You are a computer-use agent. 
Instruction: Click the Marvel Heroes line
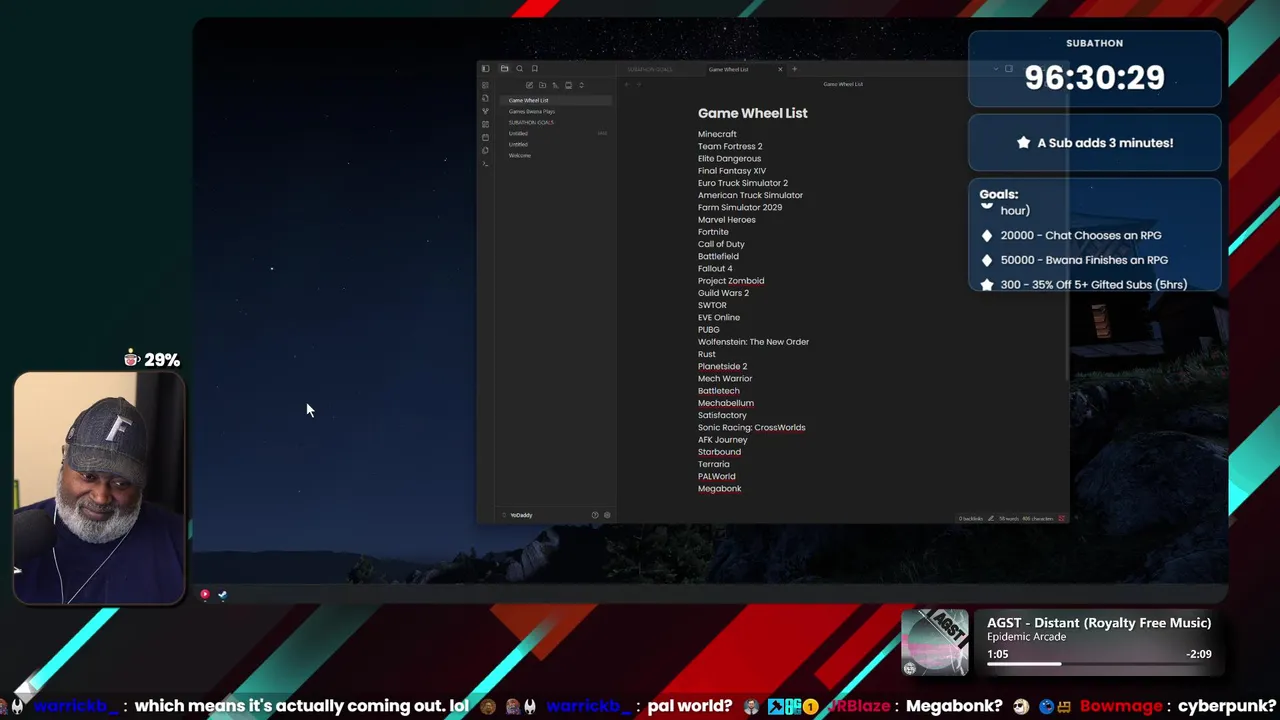(727, 220)
